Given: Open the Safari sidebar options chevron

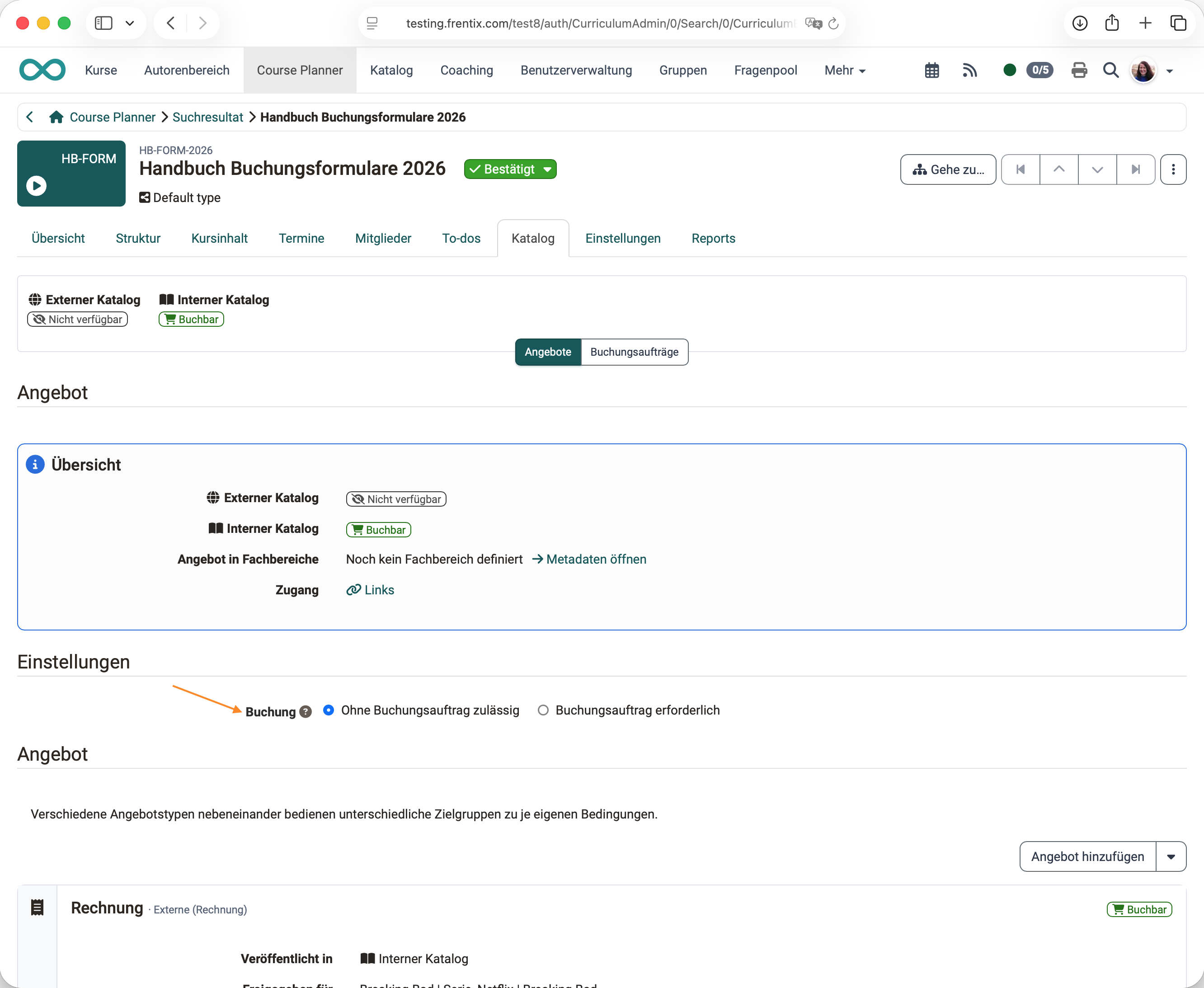Looking at the screenshot, I should pos(130,24).
